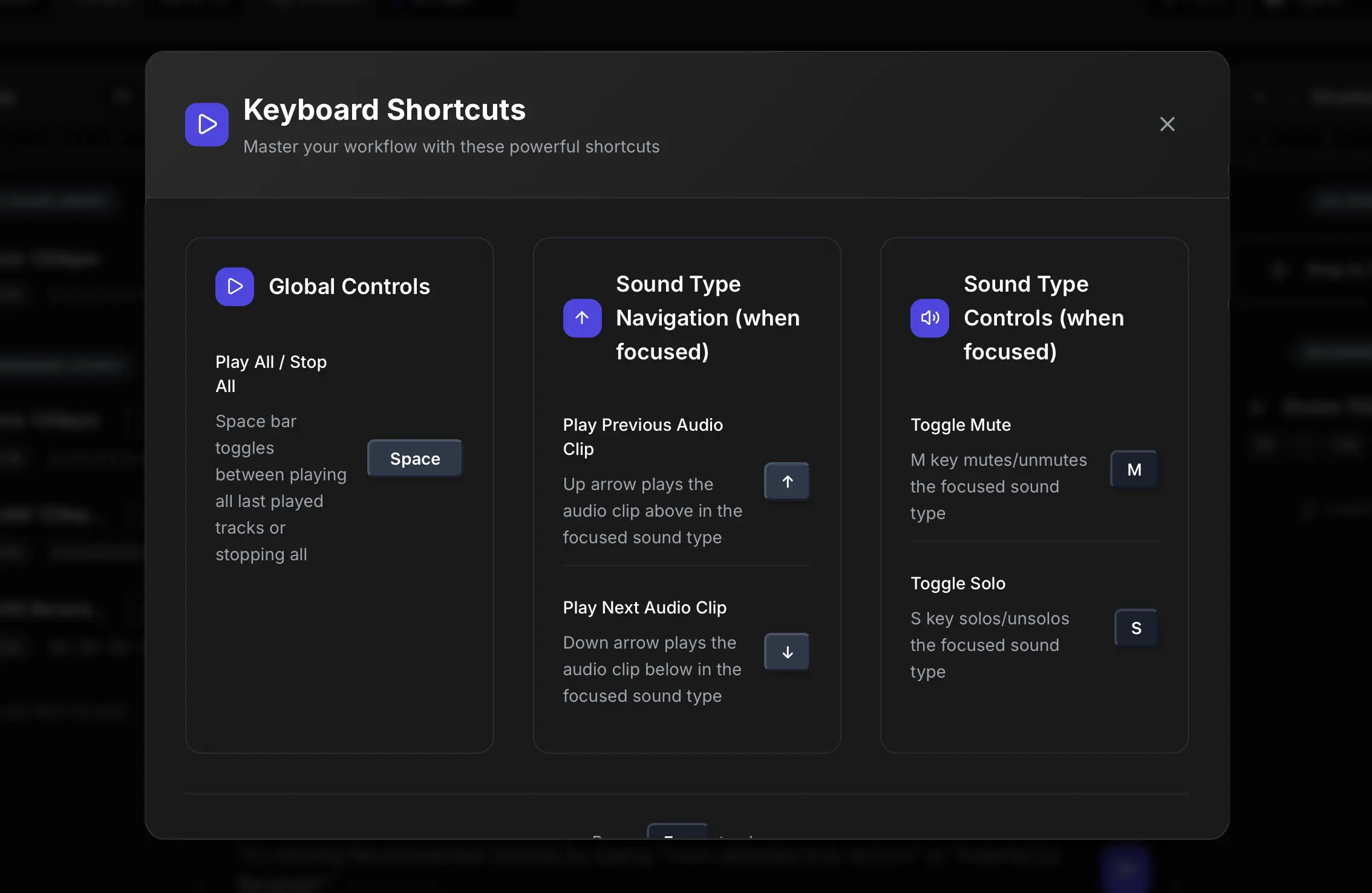Click the Play Next Audio Clip heading
The height and width of the screenshot is (893, 1372).
645,607
